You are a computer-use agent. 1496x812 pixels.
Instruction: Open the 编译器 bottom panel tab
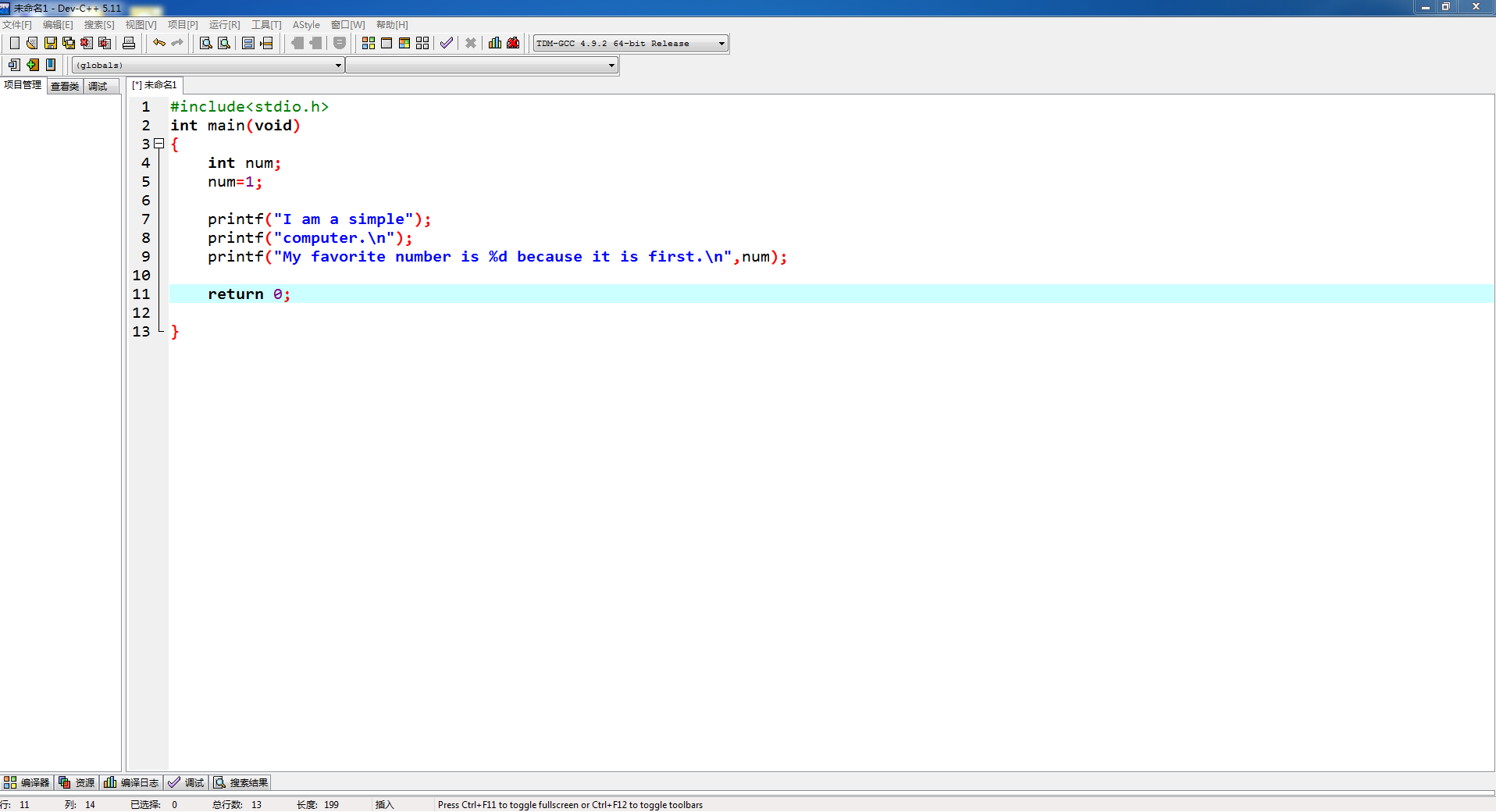[x=27, y=782]
